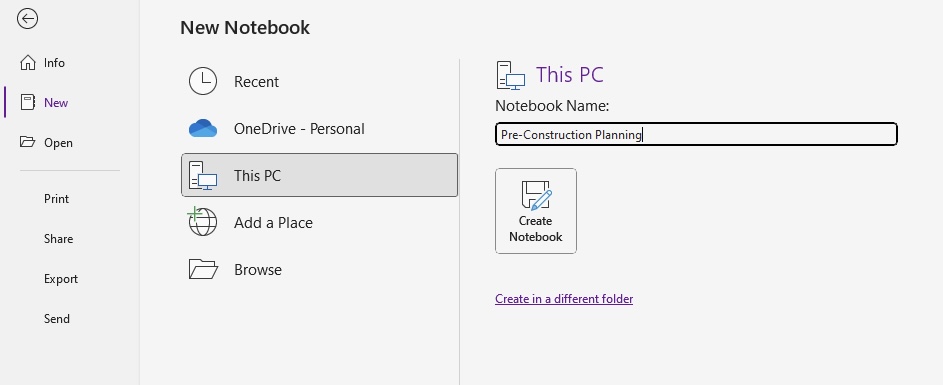Click the Create Notebook button
The width and height of the screenshot is (943, 385).
[x=536, y=211]
